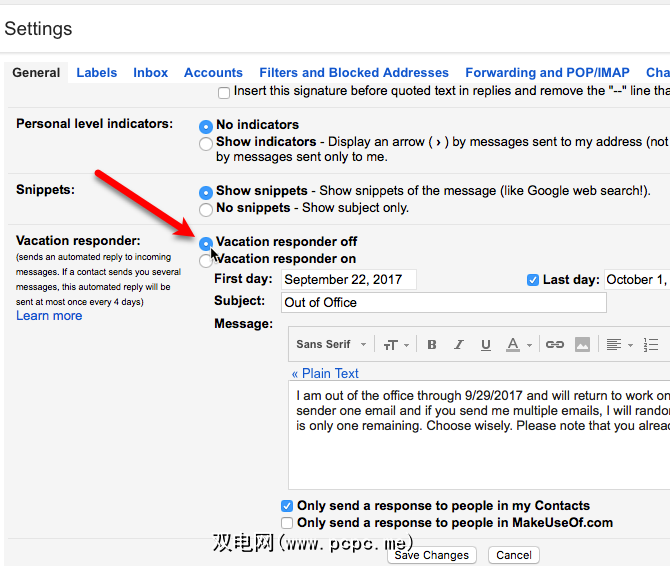Image resolution: width=670 pixels, height=566 pixels.
Task: Enable Only send response to people in MakeUseOf.com
Action: point(287,523)
